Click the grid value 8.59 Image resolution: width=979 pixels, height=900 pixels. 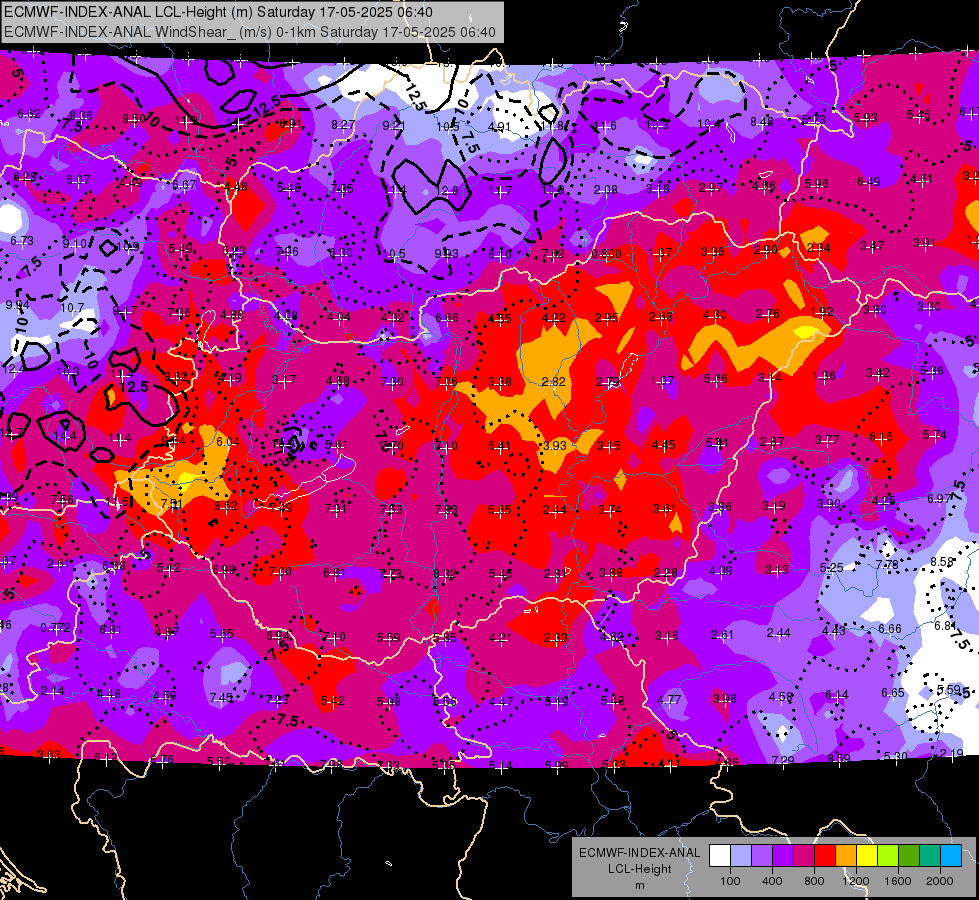click(839, 758)
